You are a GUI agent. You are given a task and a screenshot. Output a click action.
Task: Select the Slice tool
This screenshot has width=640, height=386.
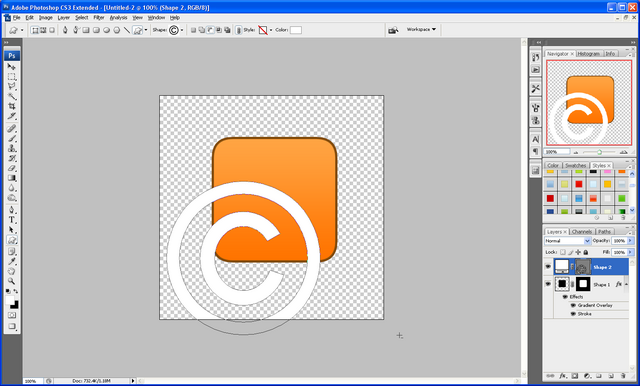(x=12, y=116)
